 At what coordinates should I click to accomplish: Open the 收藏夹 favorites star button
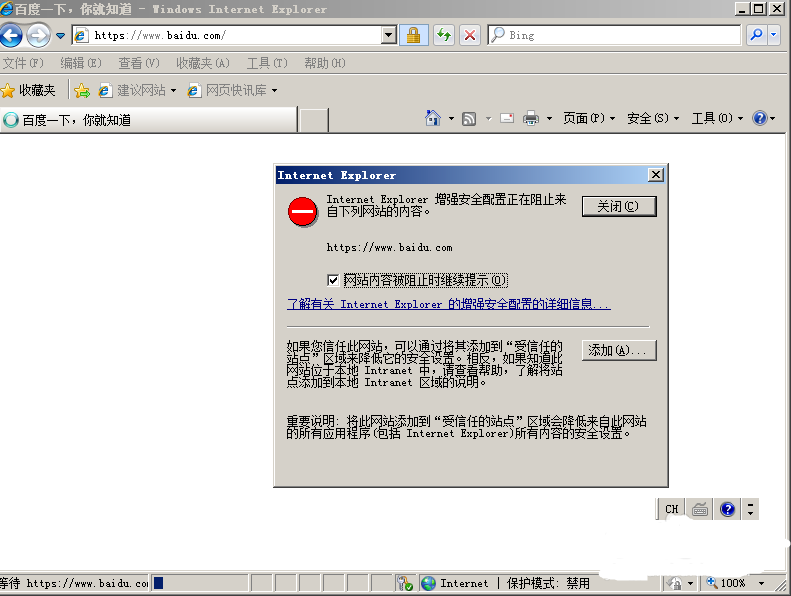[x=28, y=90]
